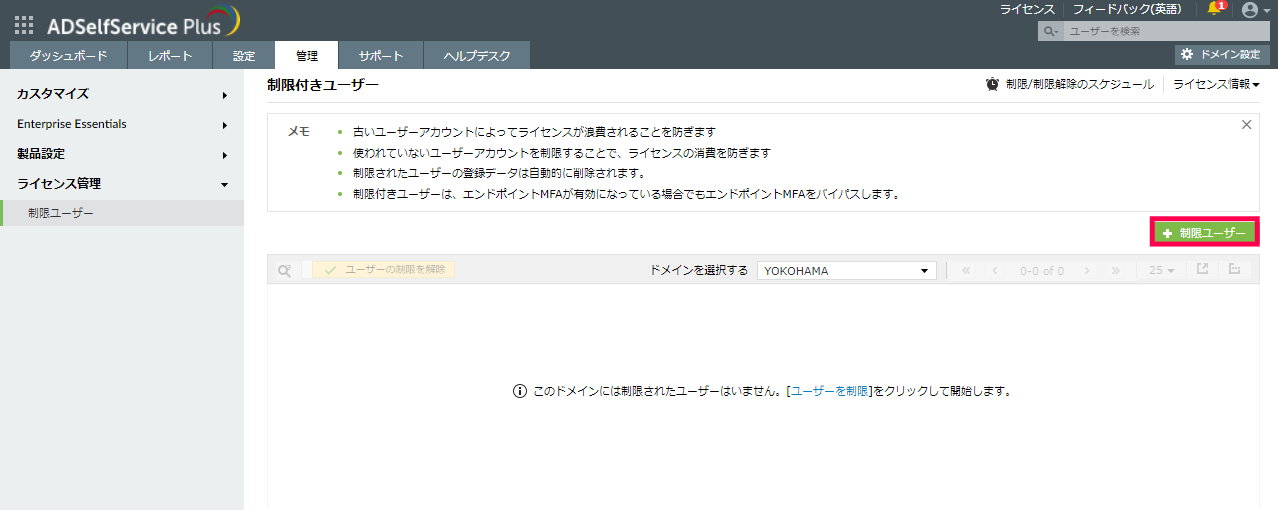The height and width of the screenshot is (510, 1278).
Task: Open the ヘルプデスク tab
Action: click(476, 56)
